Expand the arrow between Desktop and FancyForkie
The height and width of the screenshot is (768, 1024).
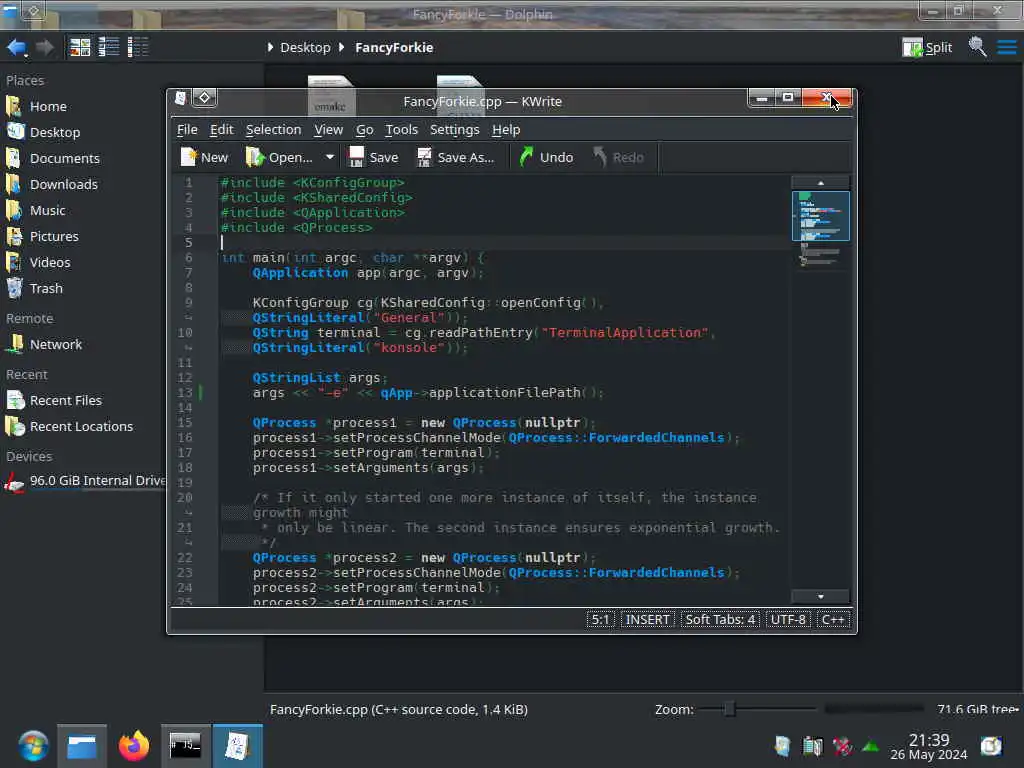(342, 48)
